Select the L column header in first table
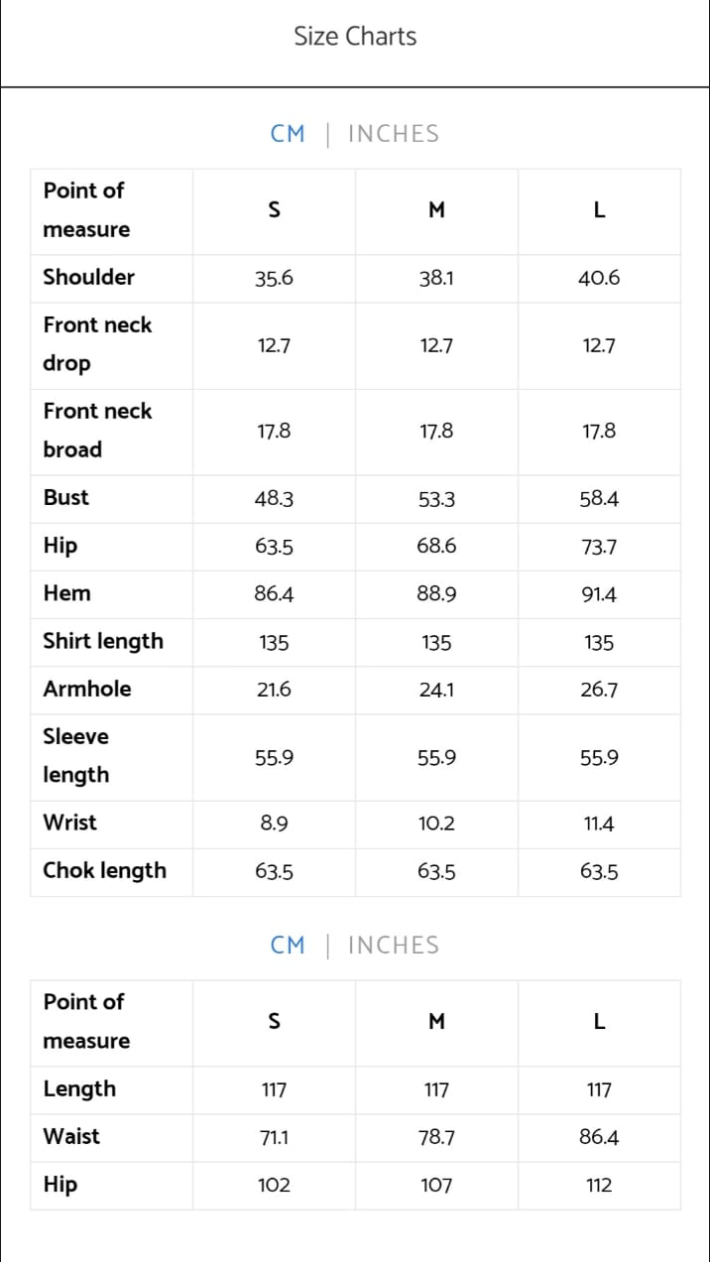 599,211
